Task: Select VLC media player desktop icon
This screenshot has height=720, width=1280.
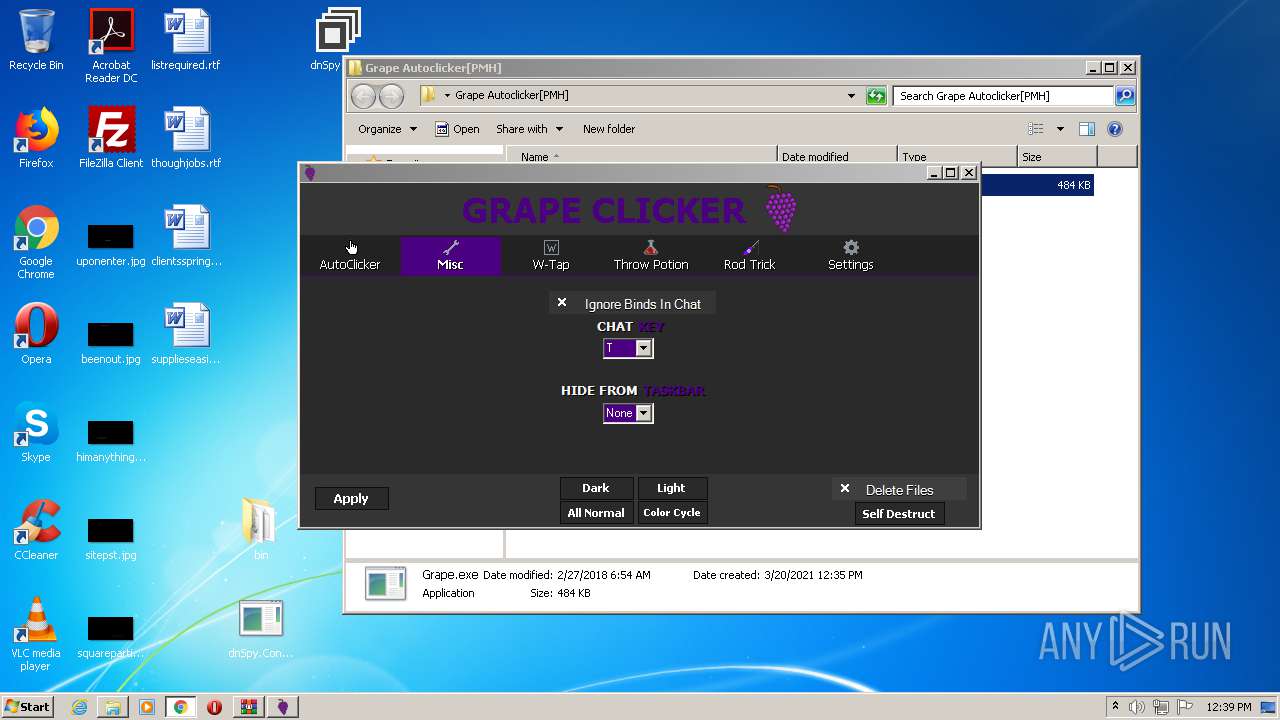Action: click(36, 634)
